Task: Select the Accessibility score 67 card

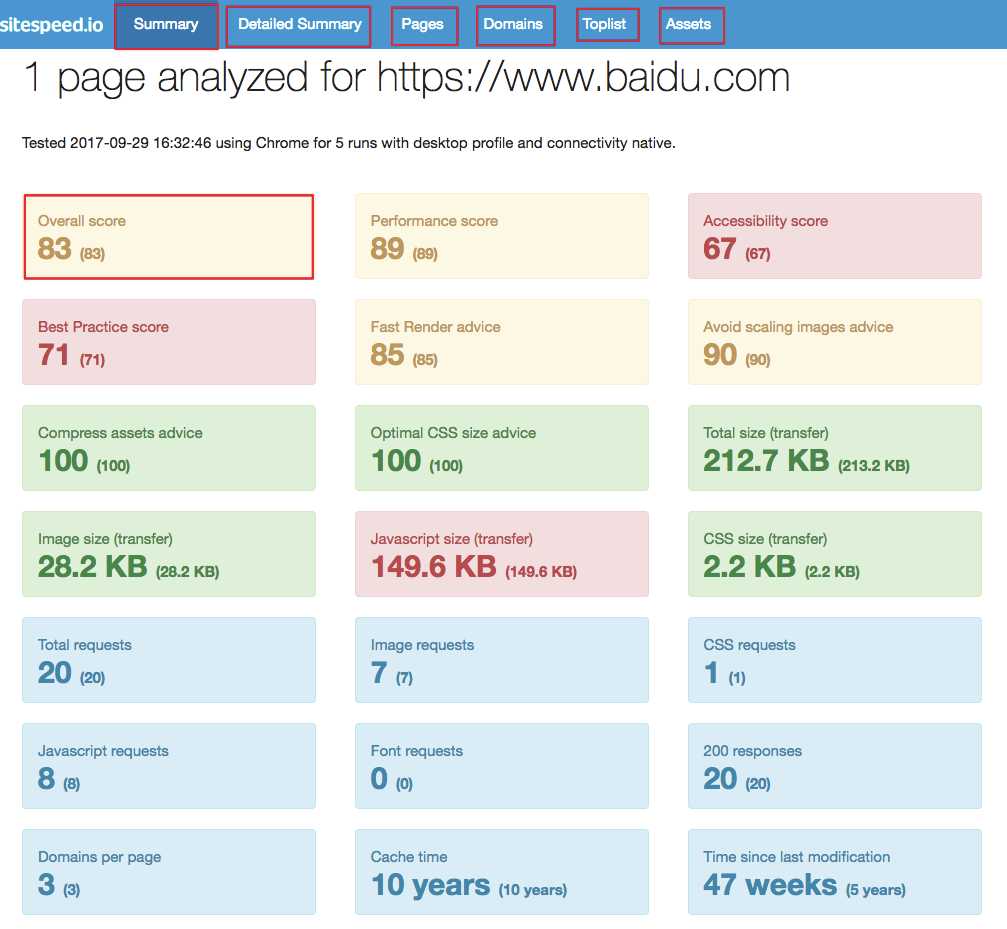Action: (x=834, y=236)
